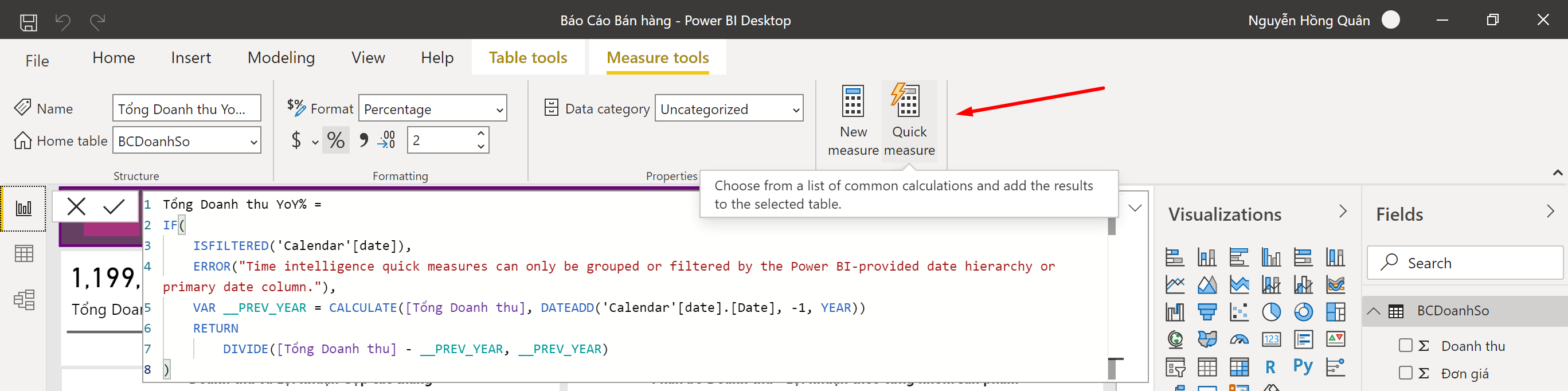Screen dimensions: 1568x391
Task: Select the donut chart visual
Action: [1303, 312]
